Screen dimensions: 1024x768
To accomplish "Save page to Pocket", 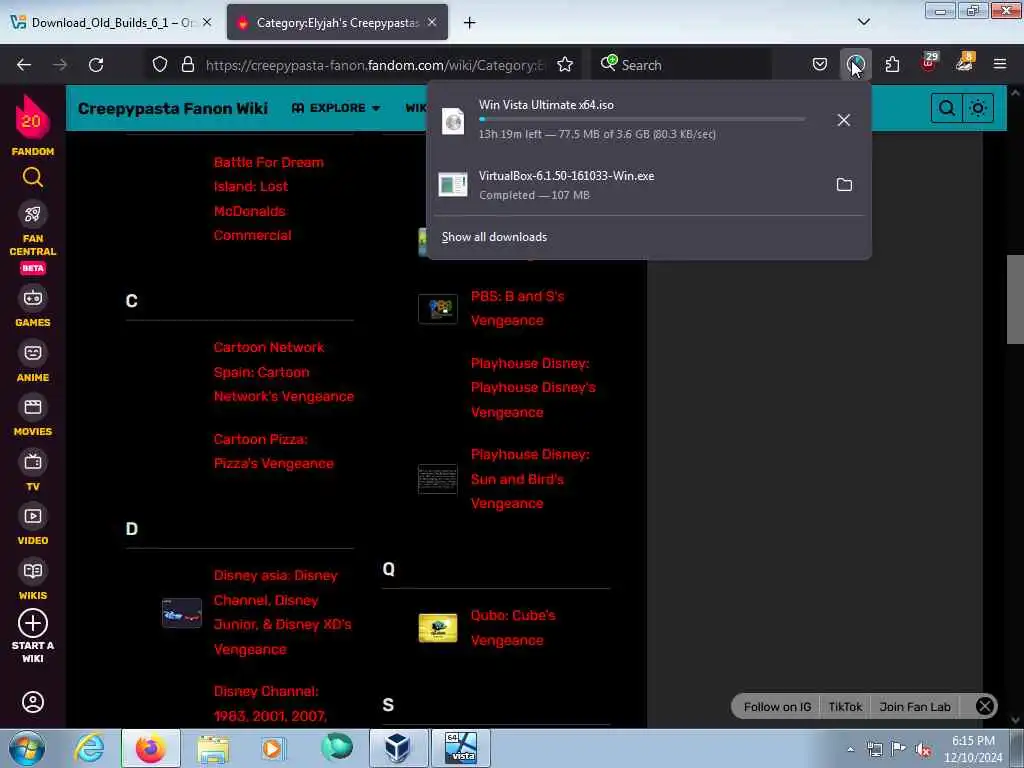I will [820, 64].
